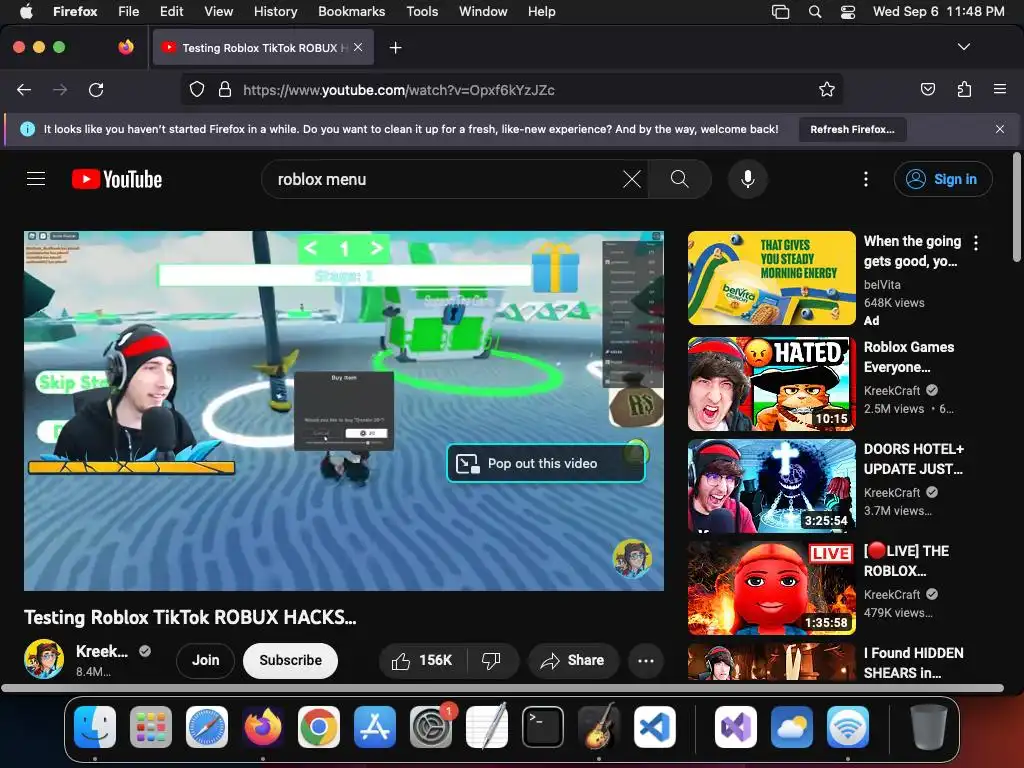Click the main video player
Viewport: 1024px width, 768px height.
click(344, 411)
